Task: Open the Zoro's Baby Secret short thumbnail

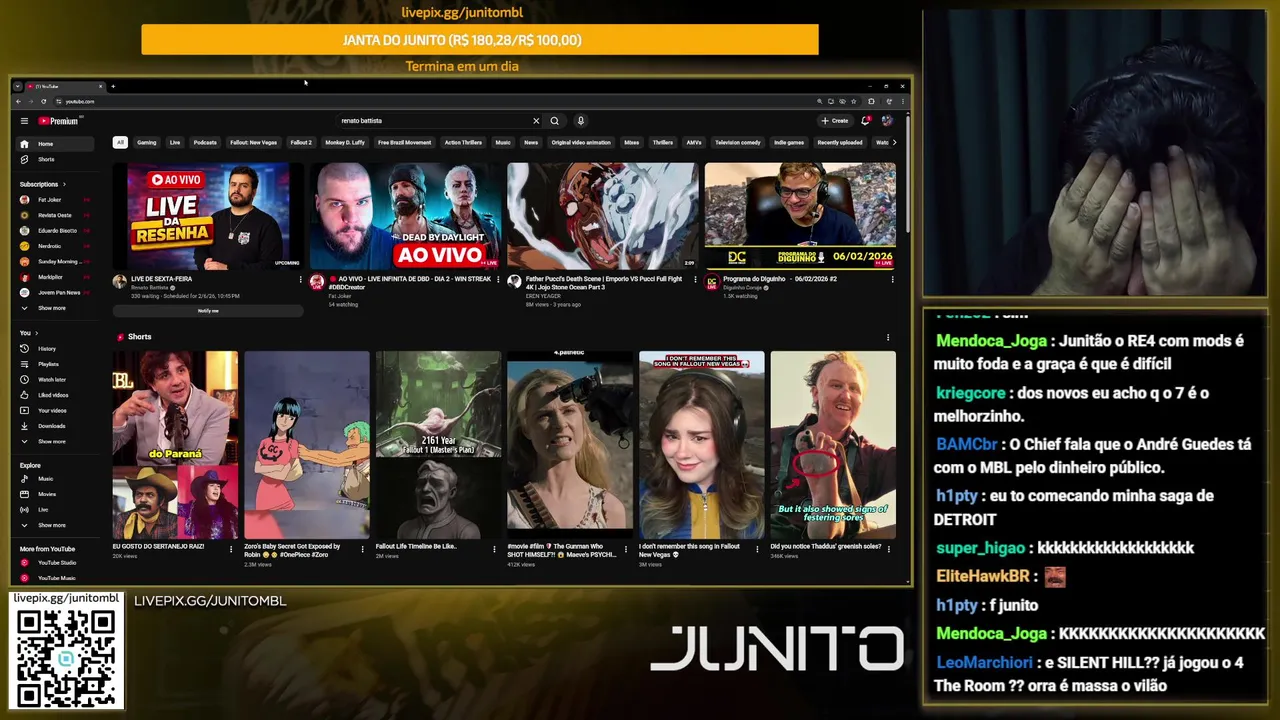Action: pos(307,445)
